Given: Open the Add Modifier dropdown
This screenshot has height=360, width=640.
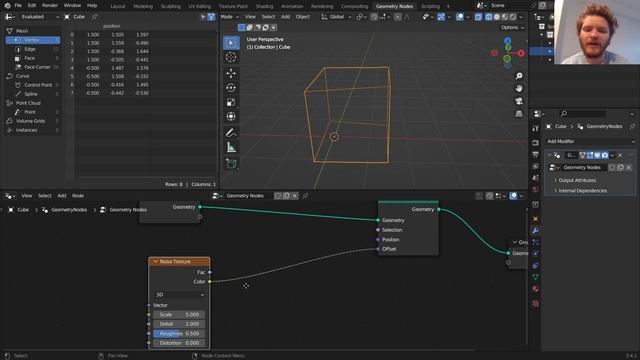Looking at the screenshot, I should pos(590,141).
